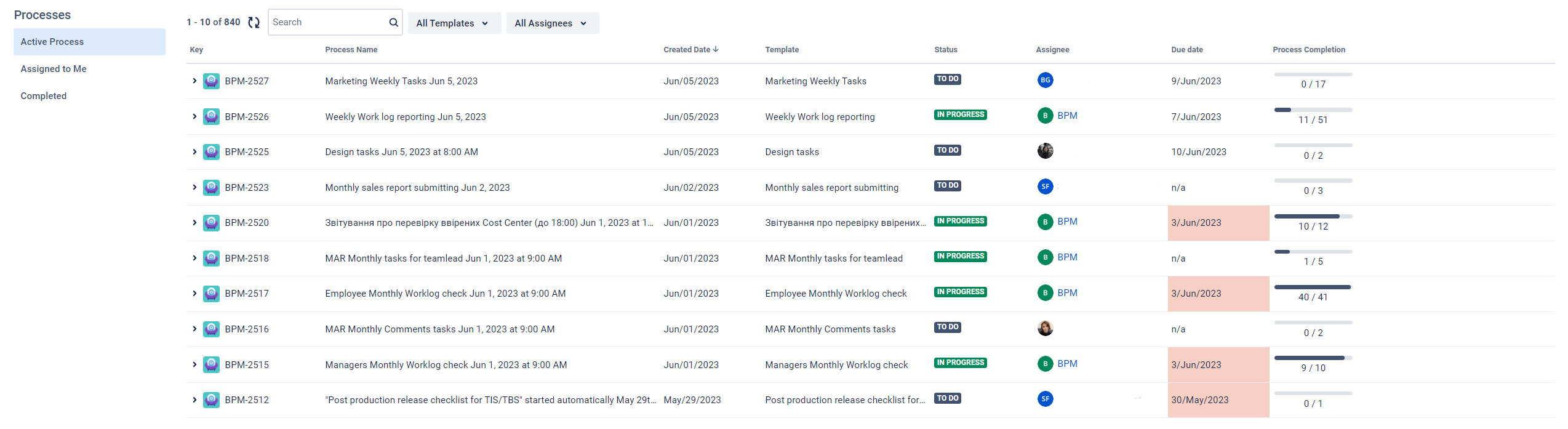The height and width of the screenshot is (429, 1568).
Task: Open the All Templates dropdown
Action: point(454,23)
